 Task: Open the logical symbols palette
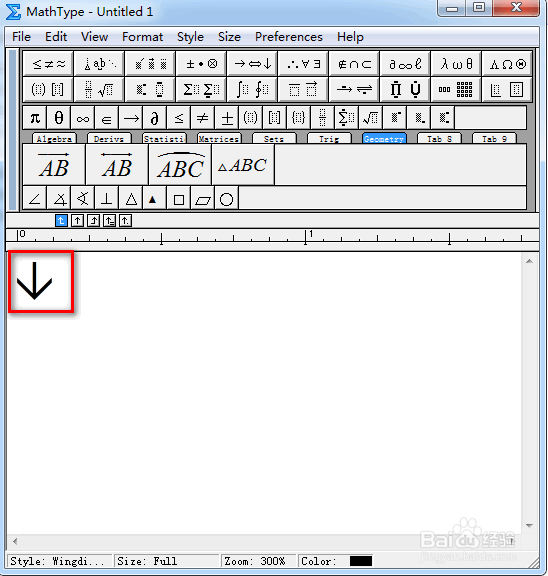(x=303, y=64)
